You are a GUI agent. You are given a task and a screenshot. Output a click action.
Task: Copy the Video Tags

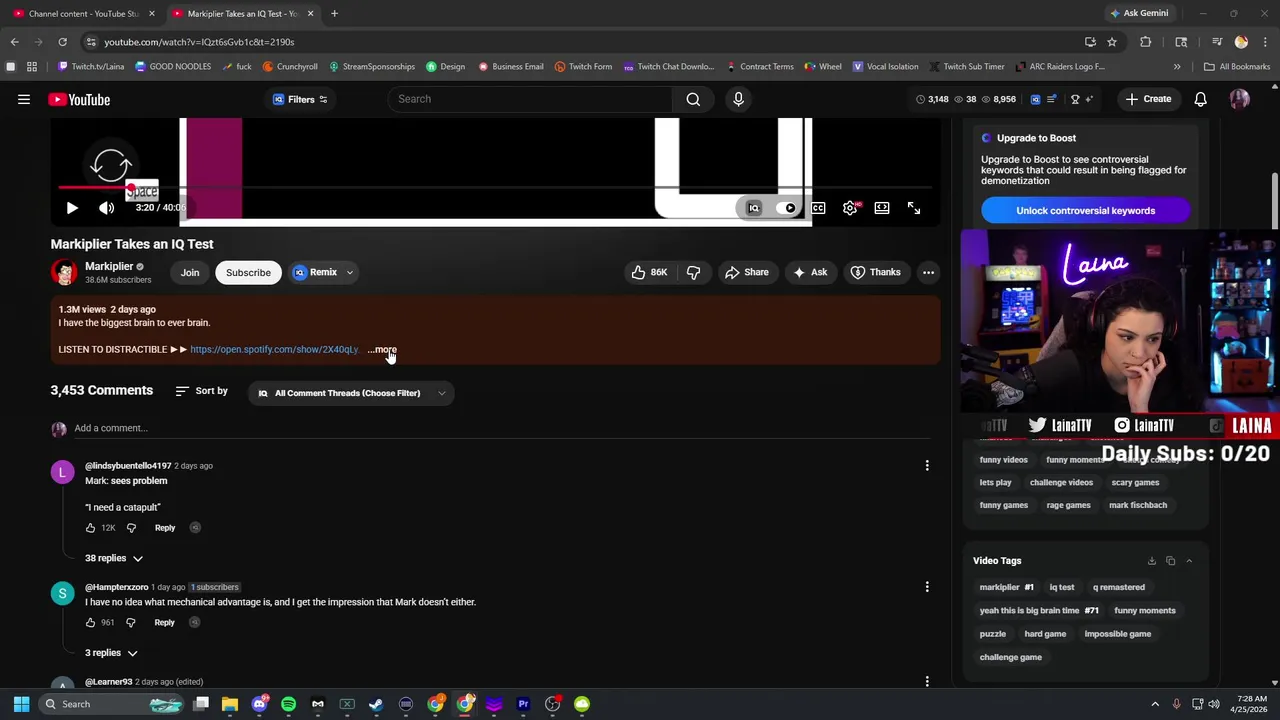coord(1170,561)
